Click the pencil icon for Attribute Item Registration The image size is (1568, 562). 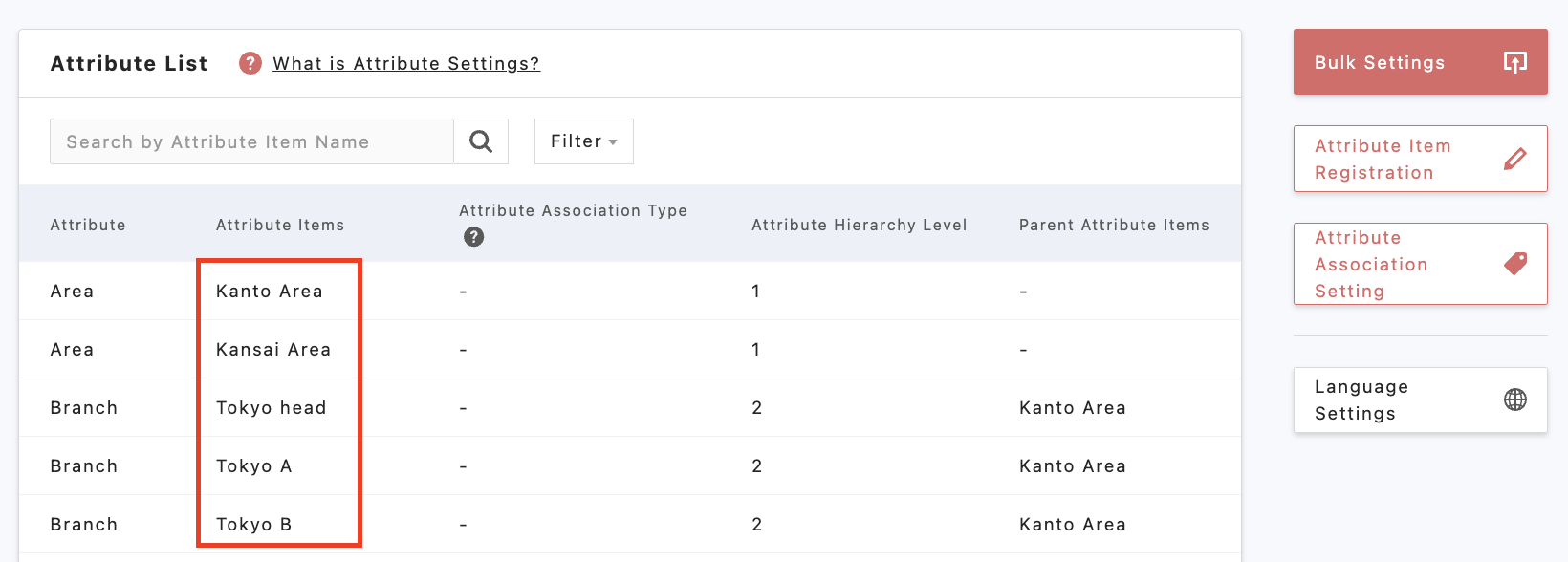tap(1514, 159)
